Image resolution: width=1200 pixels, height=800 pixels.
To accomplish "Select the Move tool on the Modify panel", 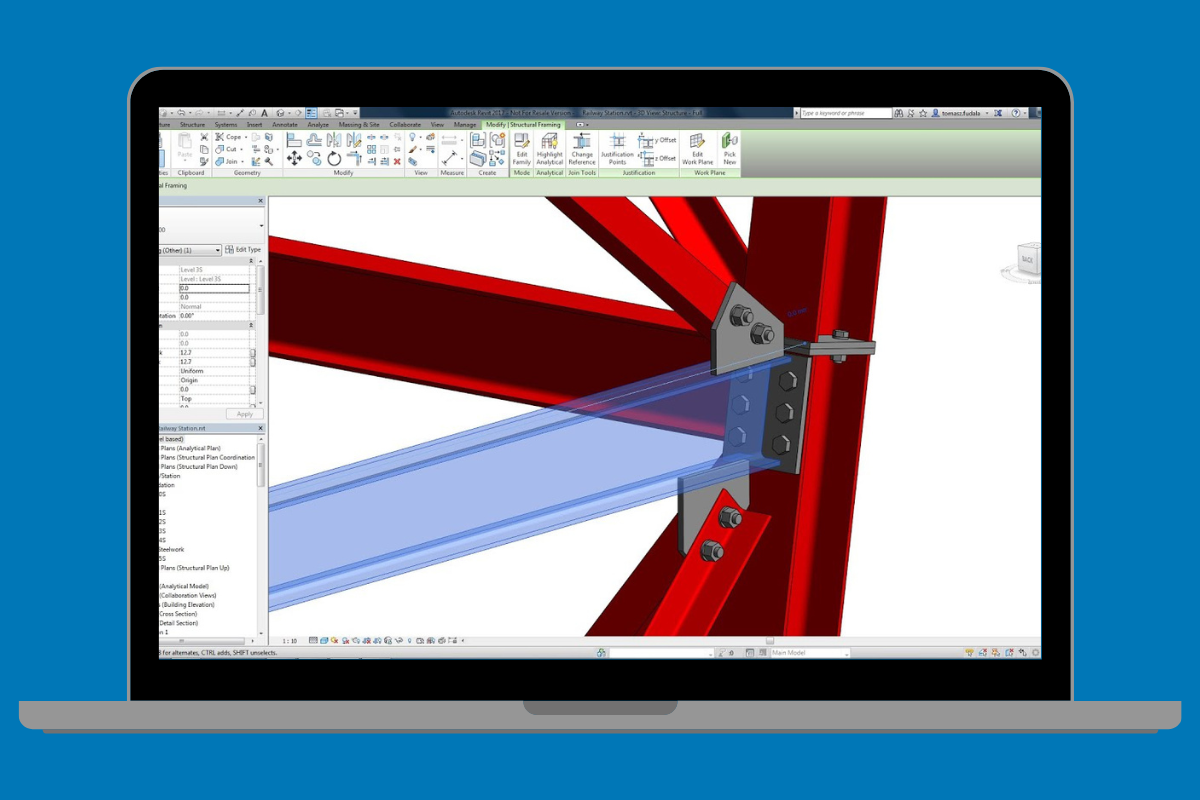I will pos(295,158).
